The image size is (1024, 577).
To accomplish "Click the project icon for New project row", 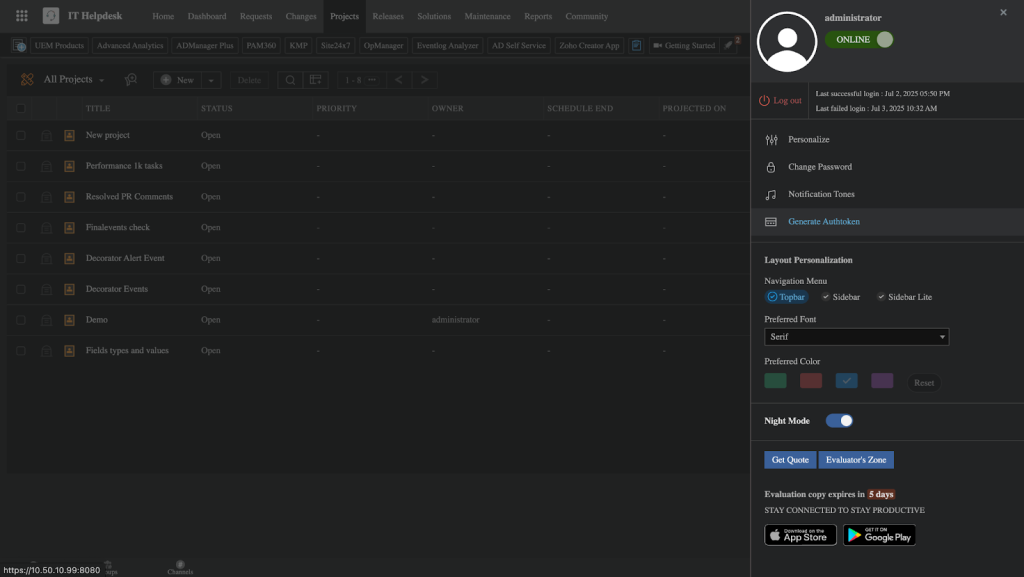I will [x=69, y=135].
